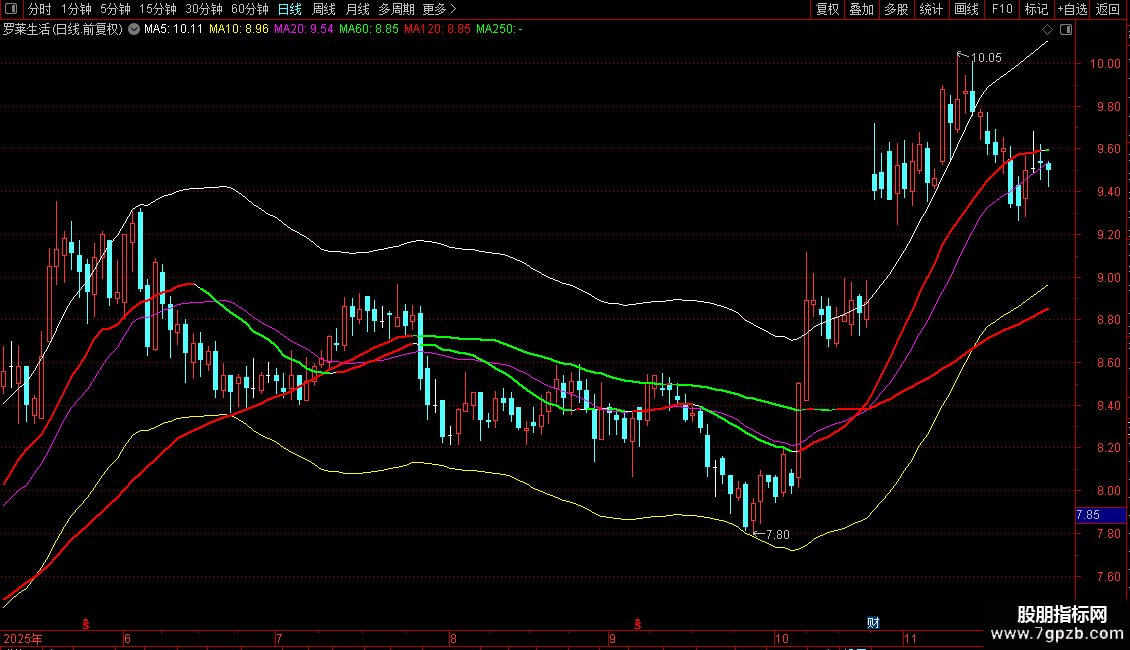1130x650 pixels.
Task: Select the 15分钟 period tab
Action: [158, 9]
